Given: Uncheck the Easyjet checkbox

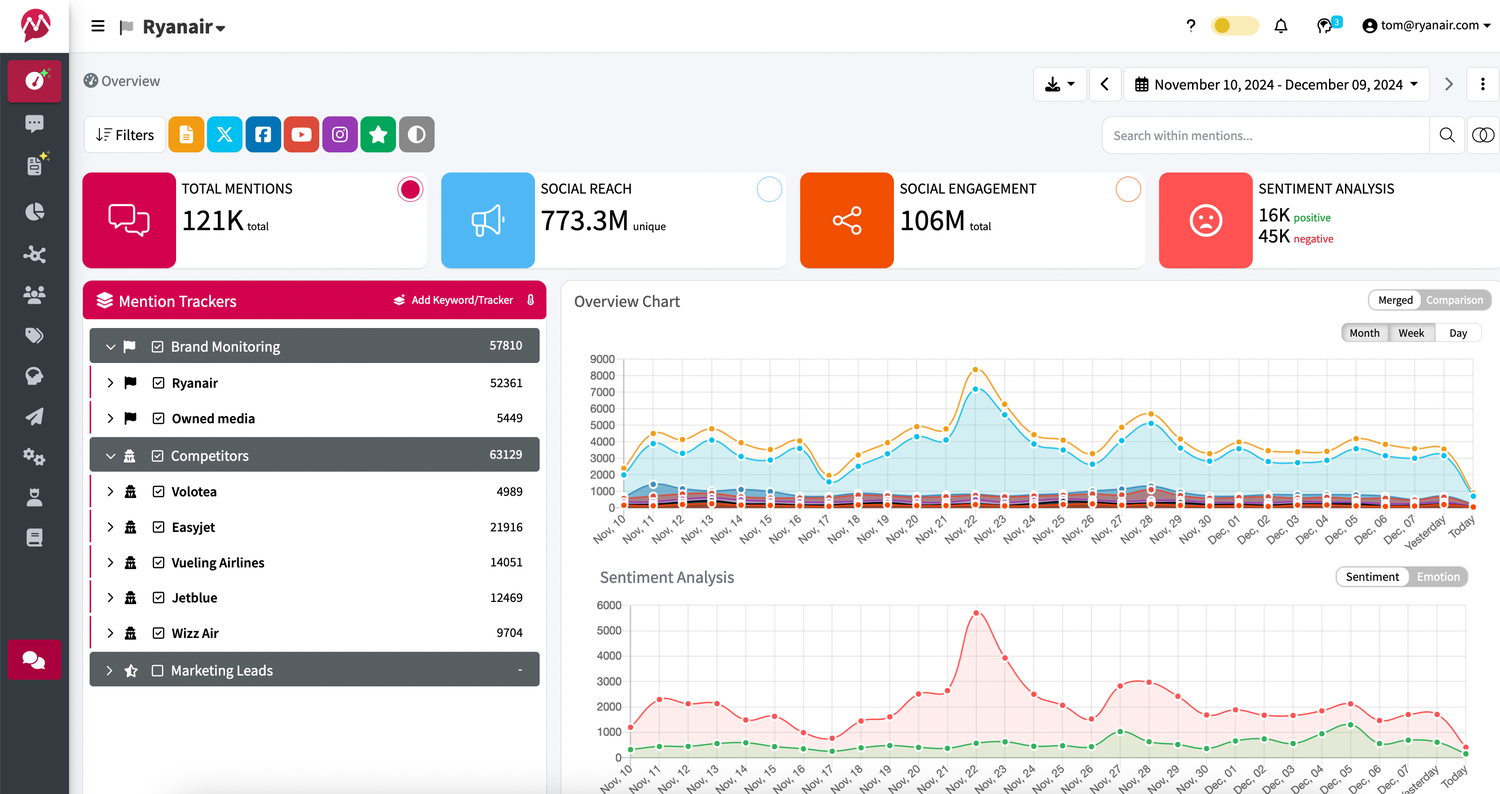Looking at the screenshot, I should point(157,527).
